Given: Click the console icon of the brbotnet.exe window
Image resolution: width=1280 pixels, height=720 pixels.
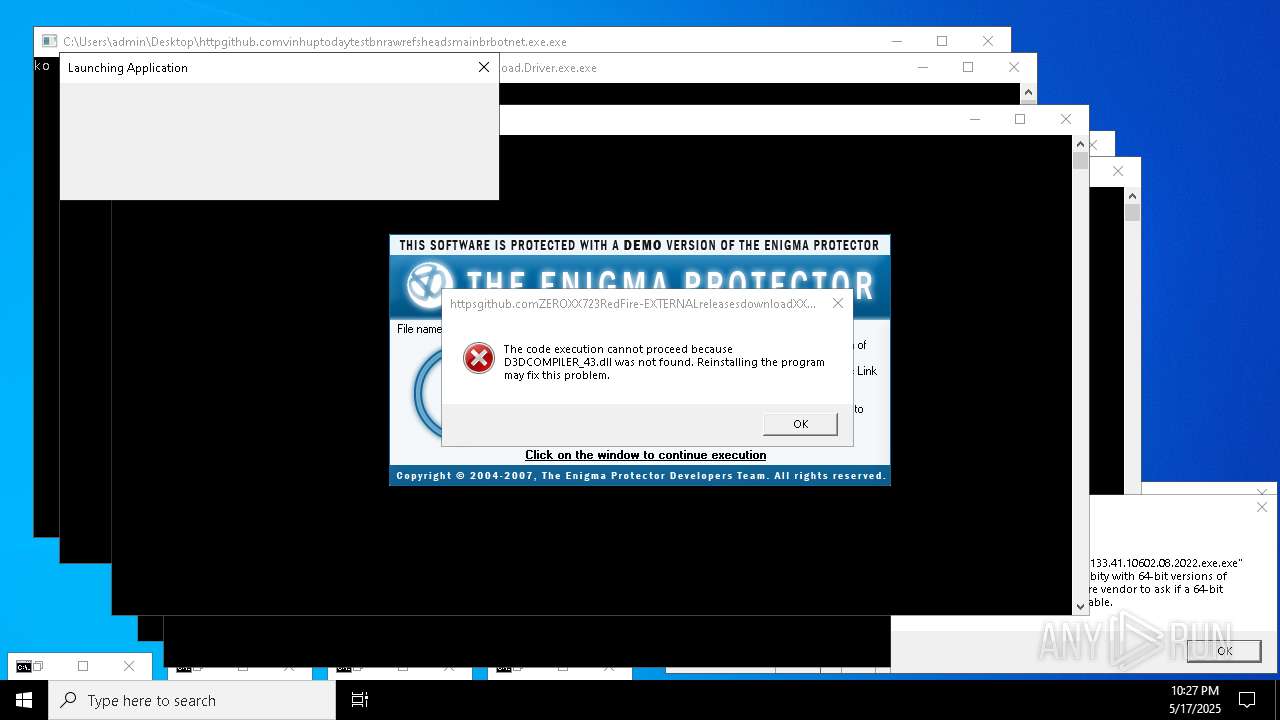Looking at the screenshot, I should 49,42.
